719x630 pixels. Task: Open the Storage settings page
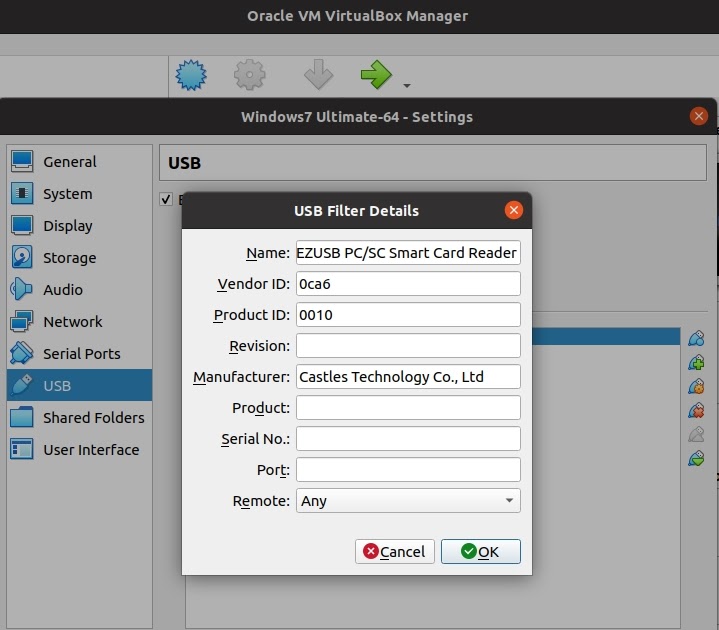pos(79,258)
